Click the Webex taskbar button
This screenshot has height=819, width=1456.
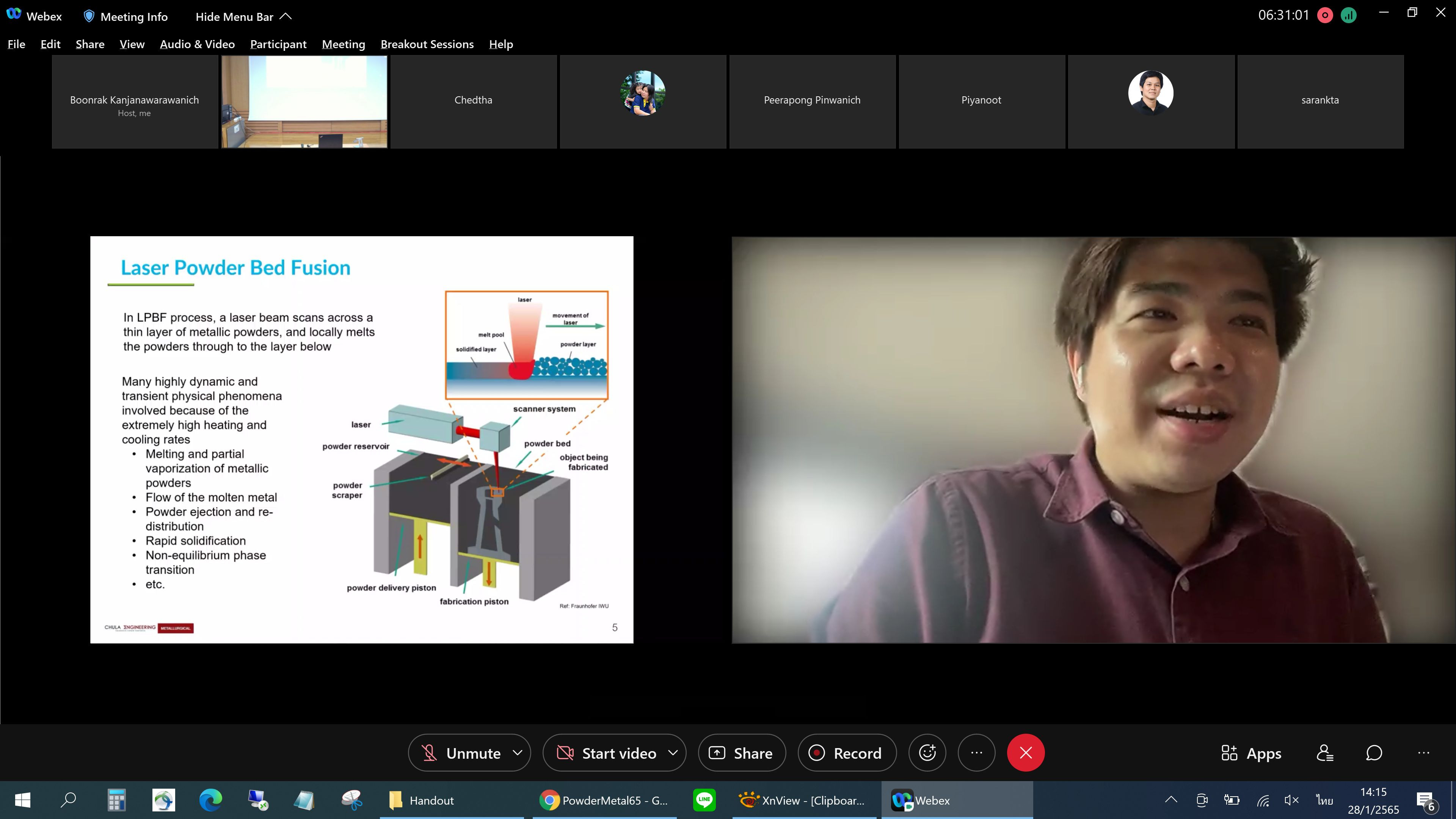957,800
